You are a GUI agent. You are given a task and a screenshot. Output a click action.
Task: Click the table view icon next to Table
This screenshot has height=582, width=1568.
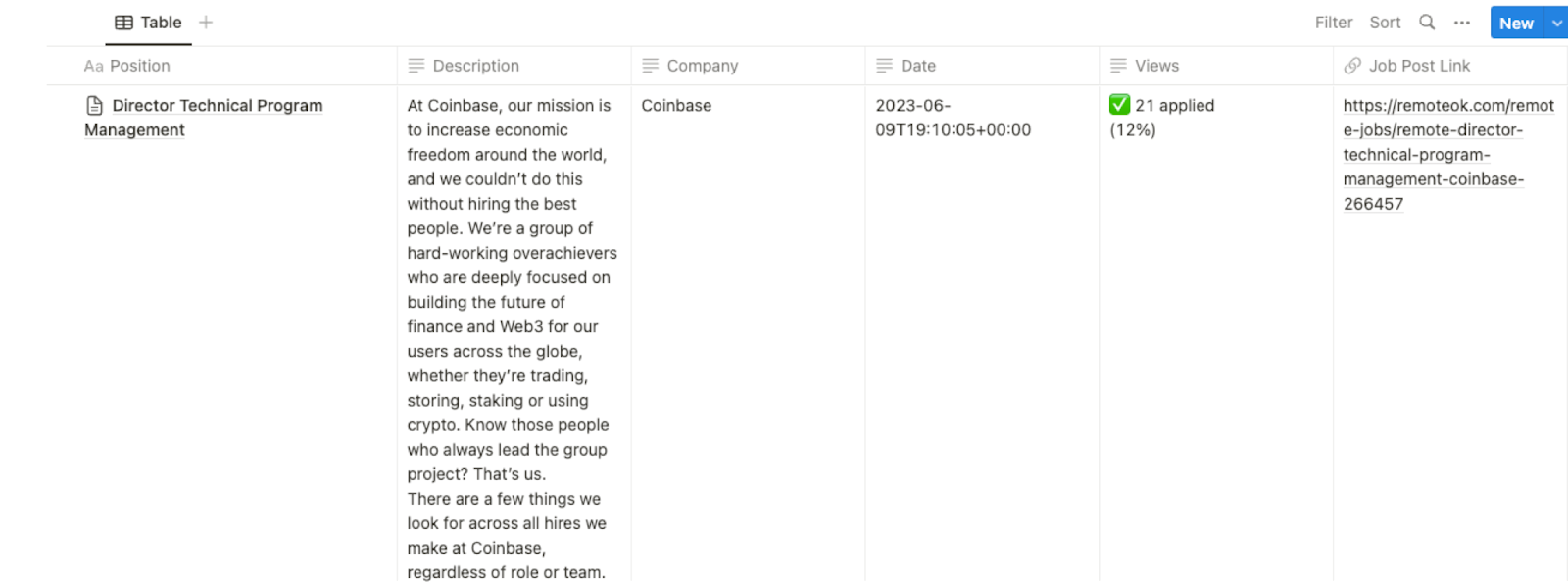(123, 22)
